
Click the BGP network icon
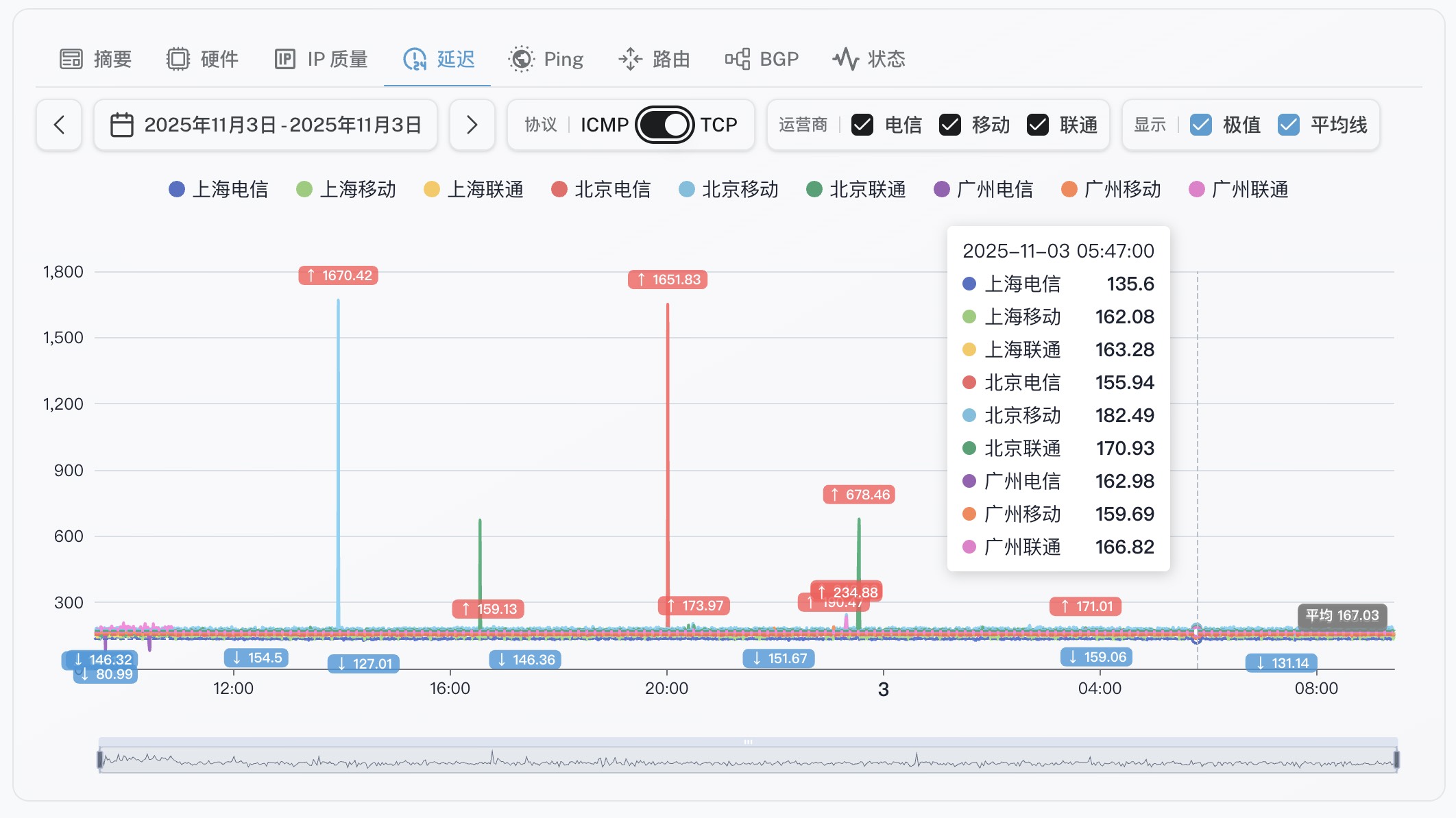(x=738, y=59)
